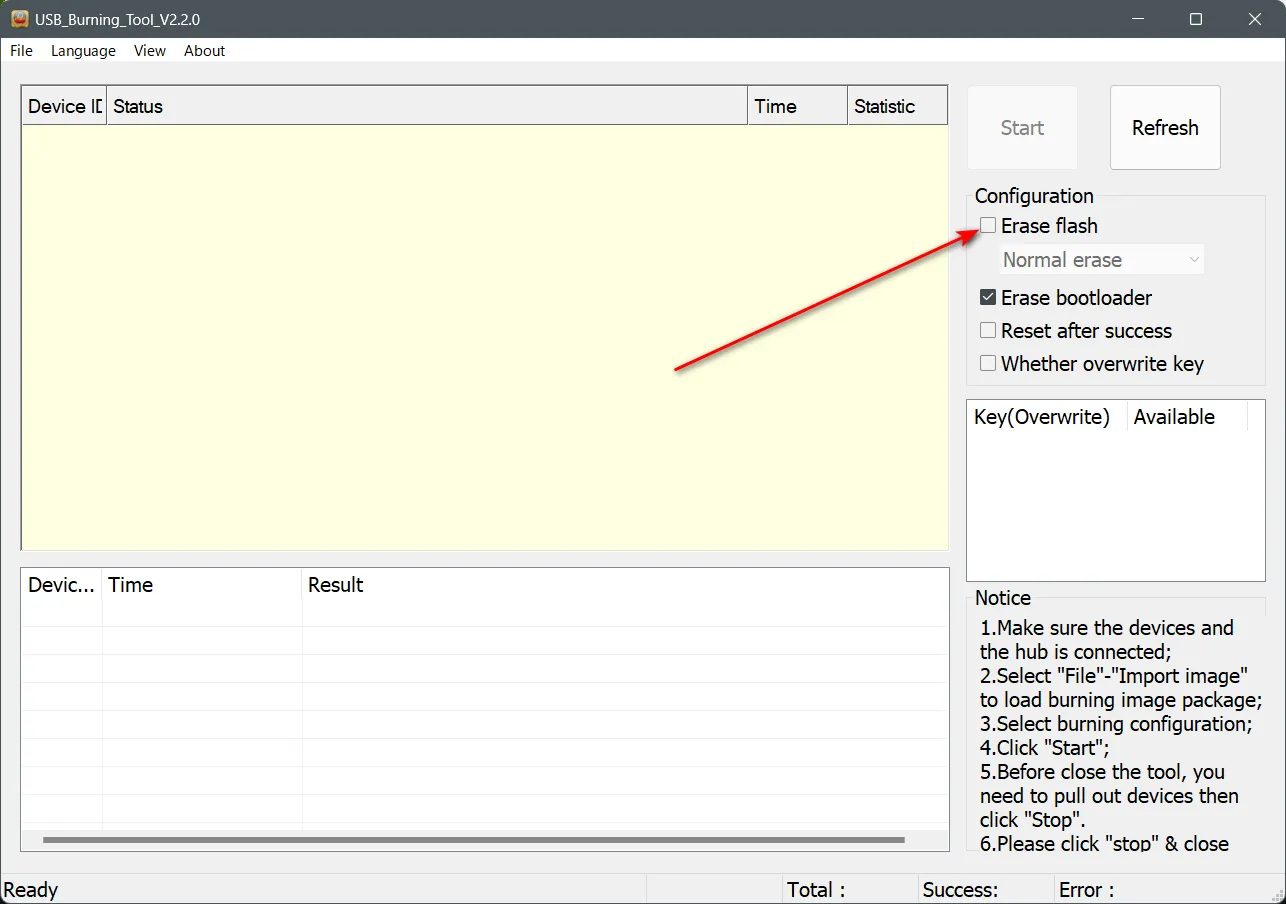Toggle Whether overwrite key checkbox
The height and width of the screenshot is (904, 1286).
pyautogui.click(x=988, y=363)
